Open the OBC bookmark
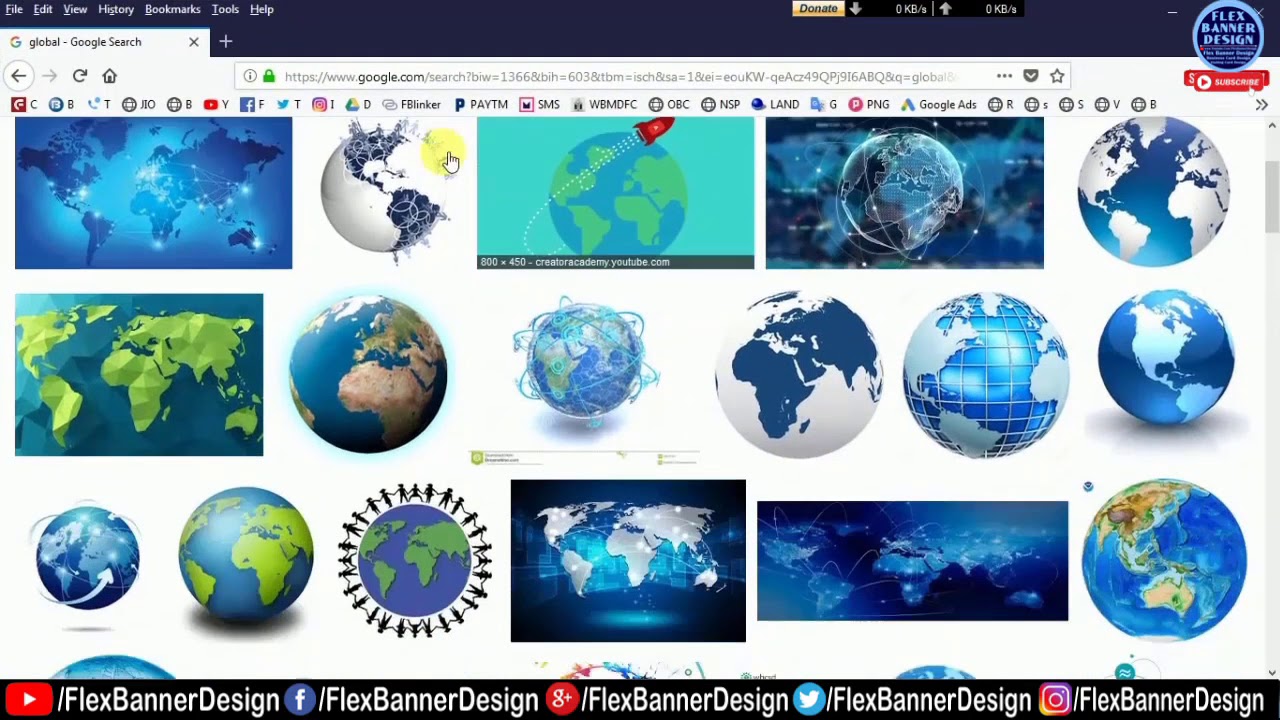1280x720 pixels. (x=669, y=104)
